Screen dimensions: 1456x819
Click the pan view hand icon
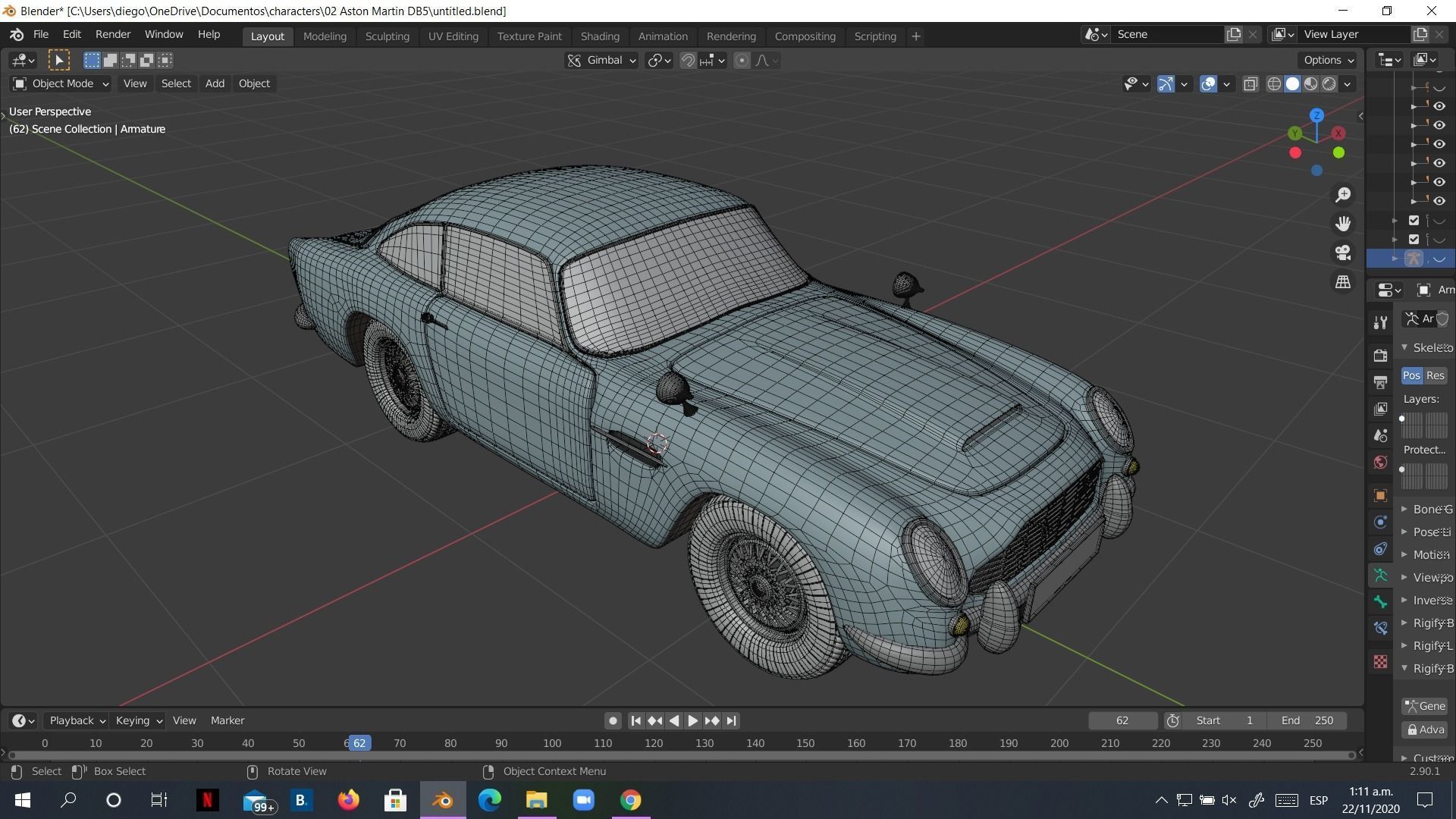point(1343,224)
